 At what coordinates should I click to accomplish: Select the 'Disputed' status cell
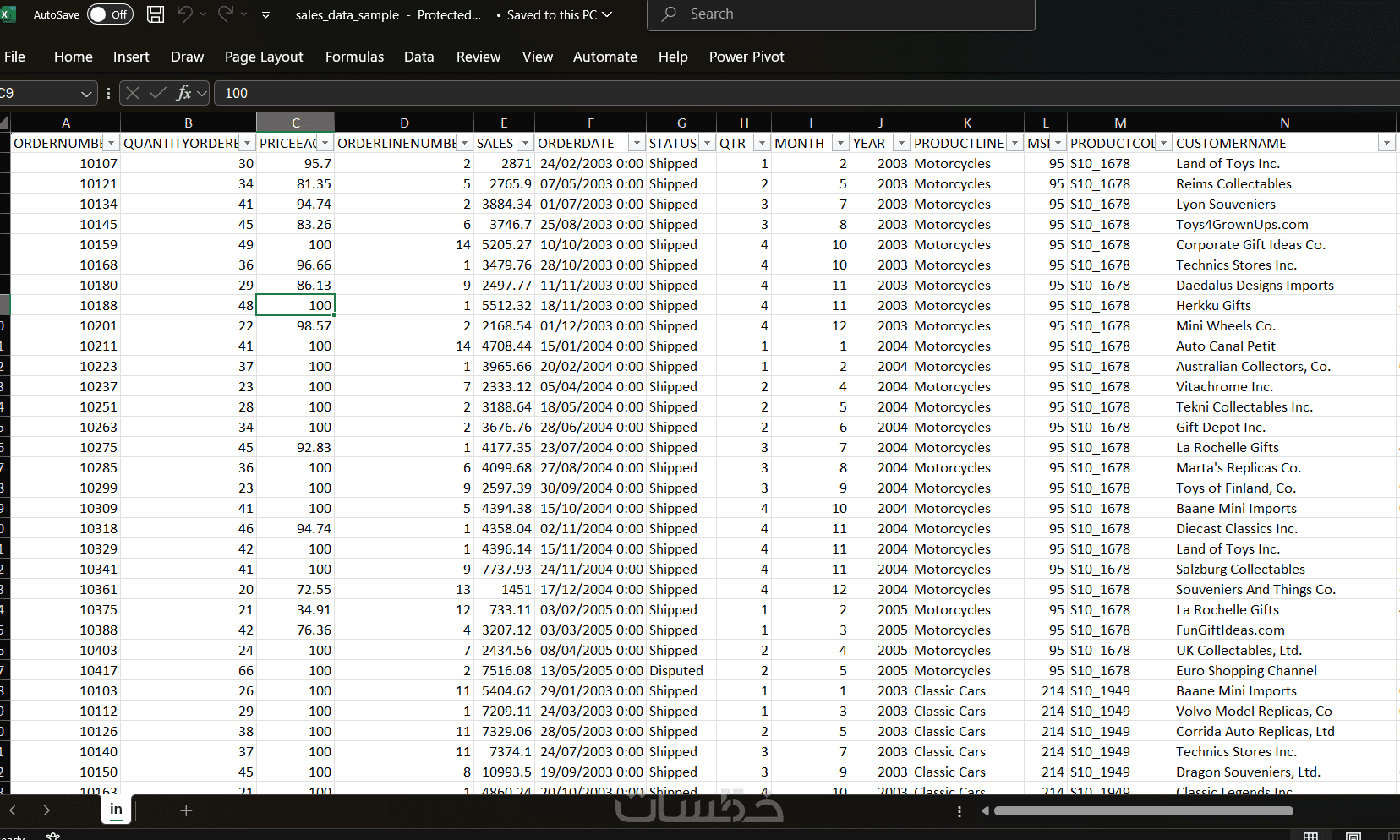[x=681, y=670]
